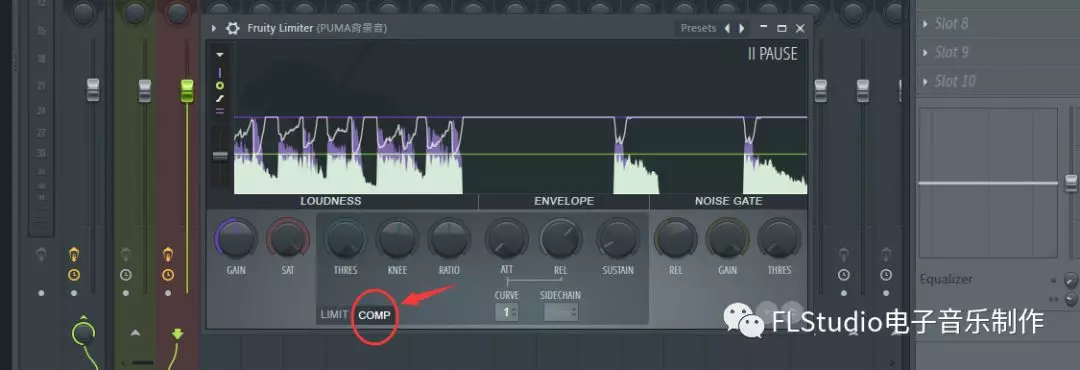Image resolution: width=1080 pixels, height=370 pixels.
Task: Click the Fruity Limiter title text
Action: point(280,28)
